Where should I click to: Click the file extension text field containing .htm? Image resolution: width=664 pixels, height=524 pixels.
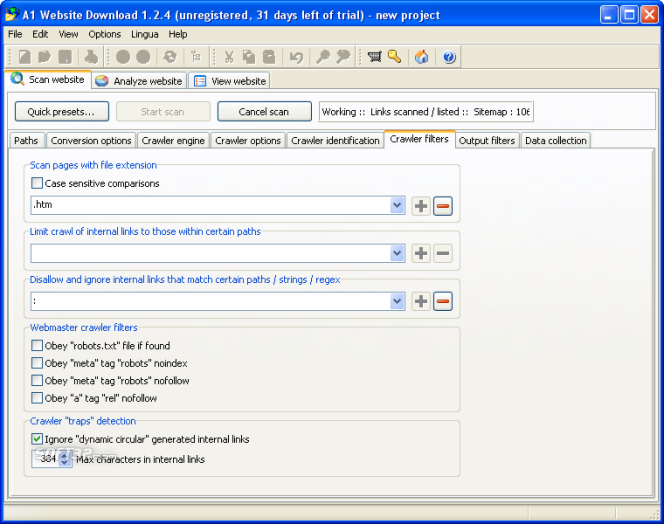tap(210, 205)
